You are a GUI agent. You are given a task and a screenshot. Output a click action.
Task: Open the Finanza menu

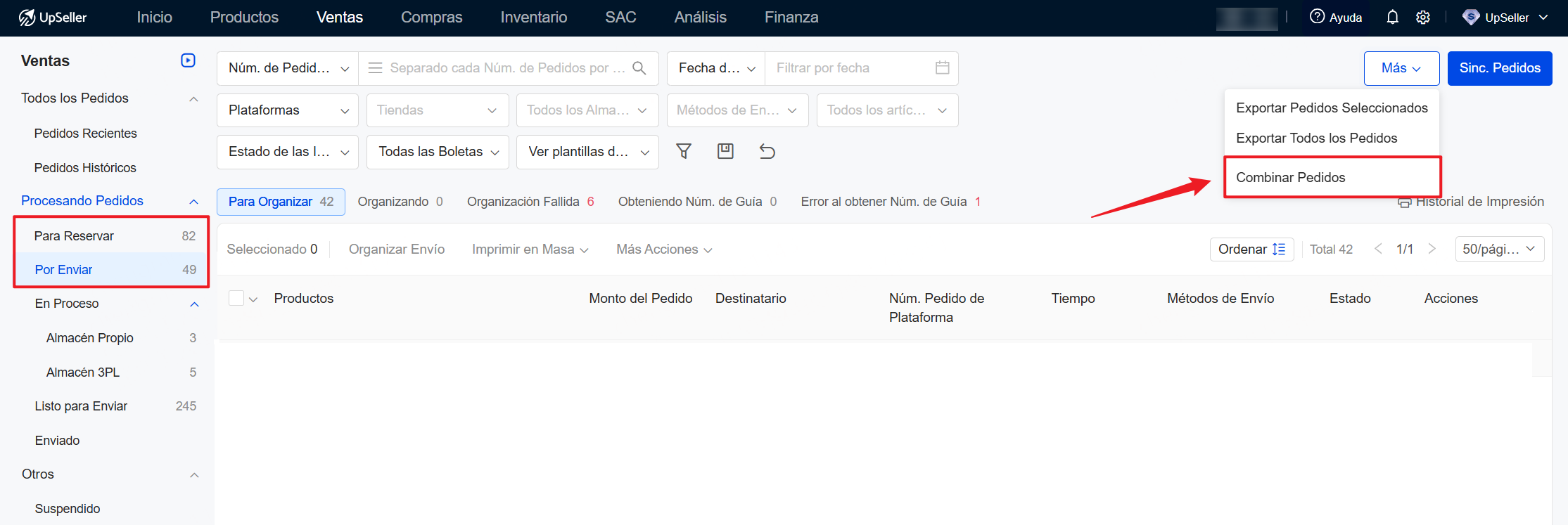(791, 18)
